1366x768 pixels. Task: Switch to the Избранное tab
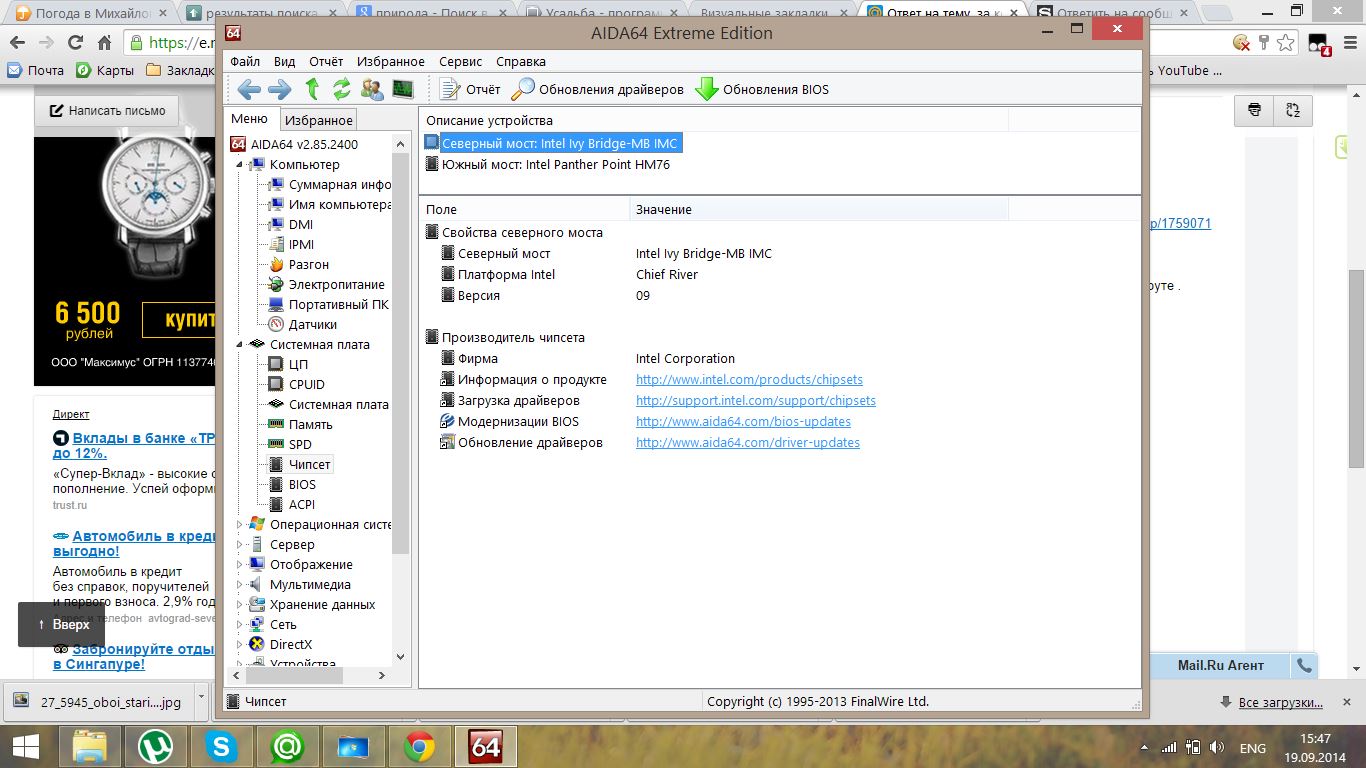(x=318, y=120)
